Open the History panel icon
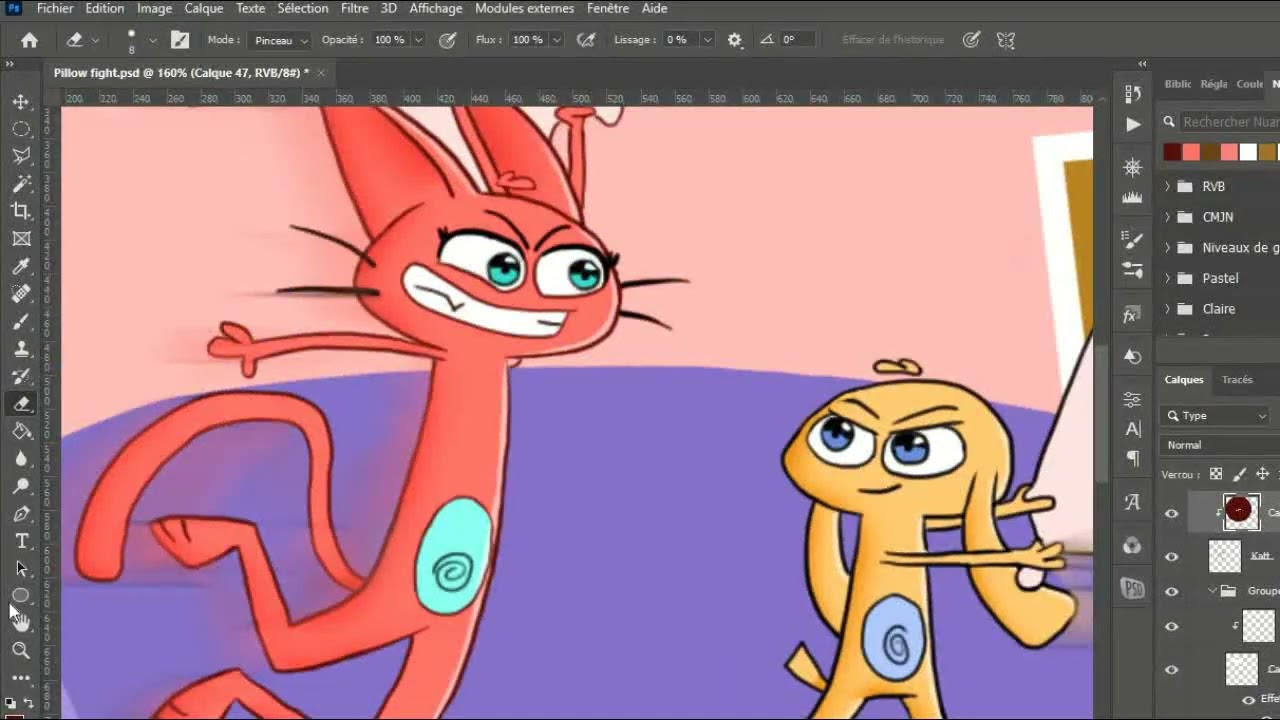1280x720 pixels. click(x=1132, y=94)
